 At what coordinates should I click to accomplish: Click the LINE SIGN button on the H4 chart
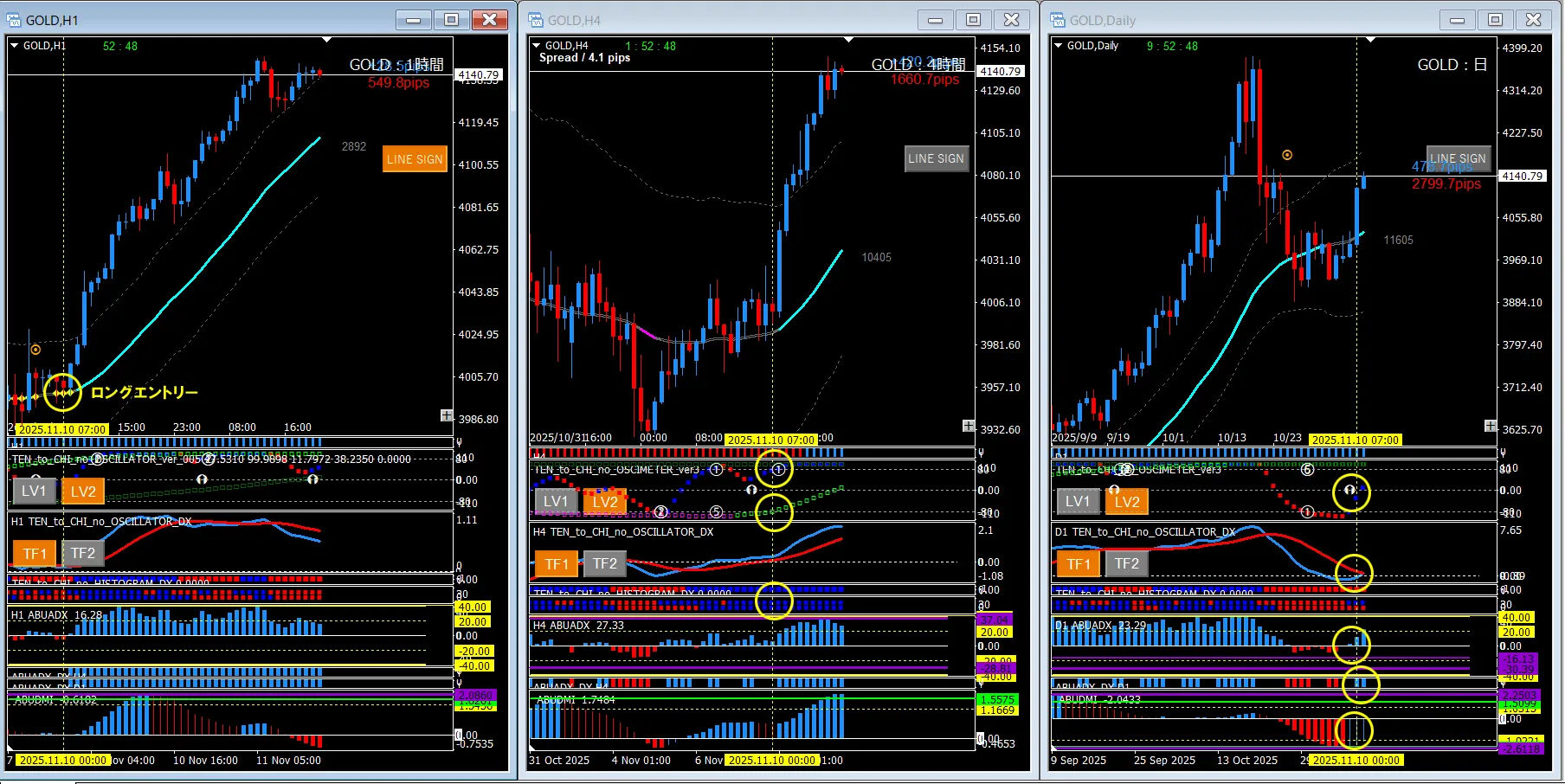(x=936, y=158)
